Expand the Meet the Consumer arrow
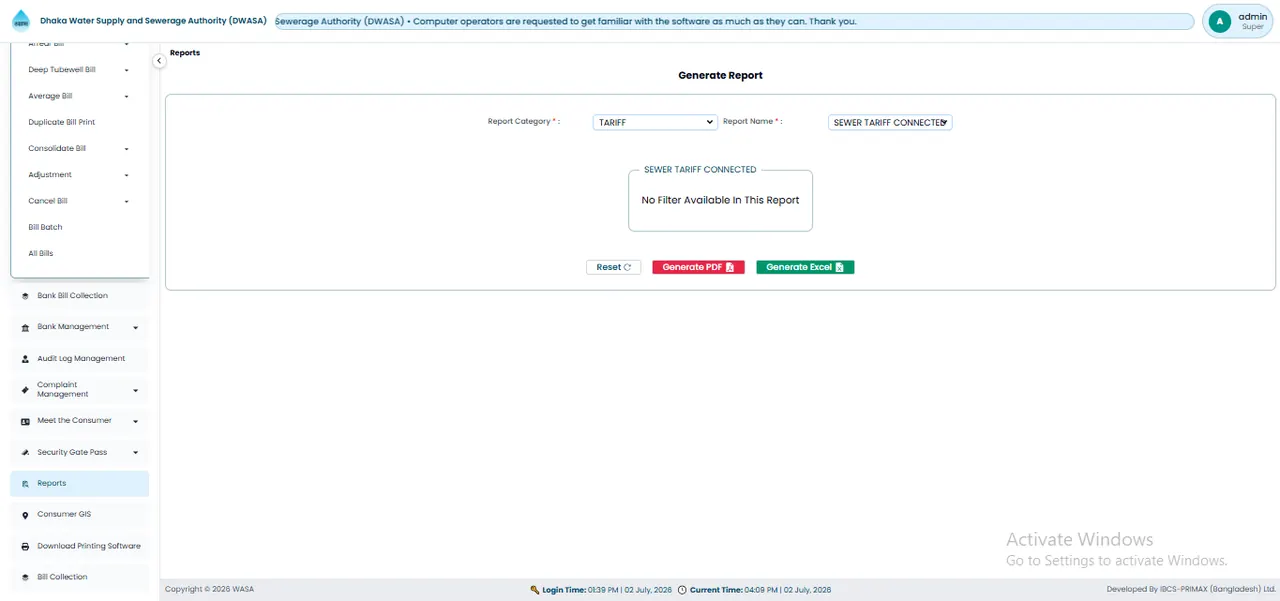The image size is (1280, 601). (x=136, y=421)
